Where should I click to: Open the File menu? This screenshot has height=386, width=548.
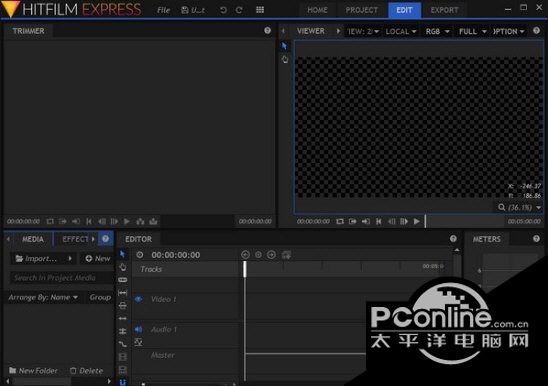point(163,10)
